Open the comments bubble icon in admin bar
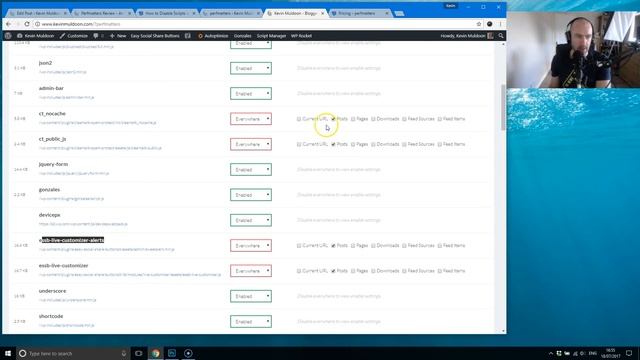The width and height of the screenshot is (640, 360). tap(96, 36)
